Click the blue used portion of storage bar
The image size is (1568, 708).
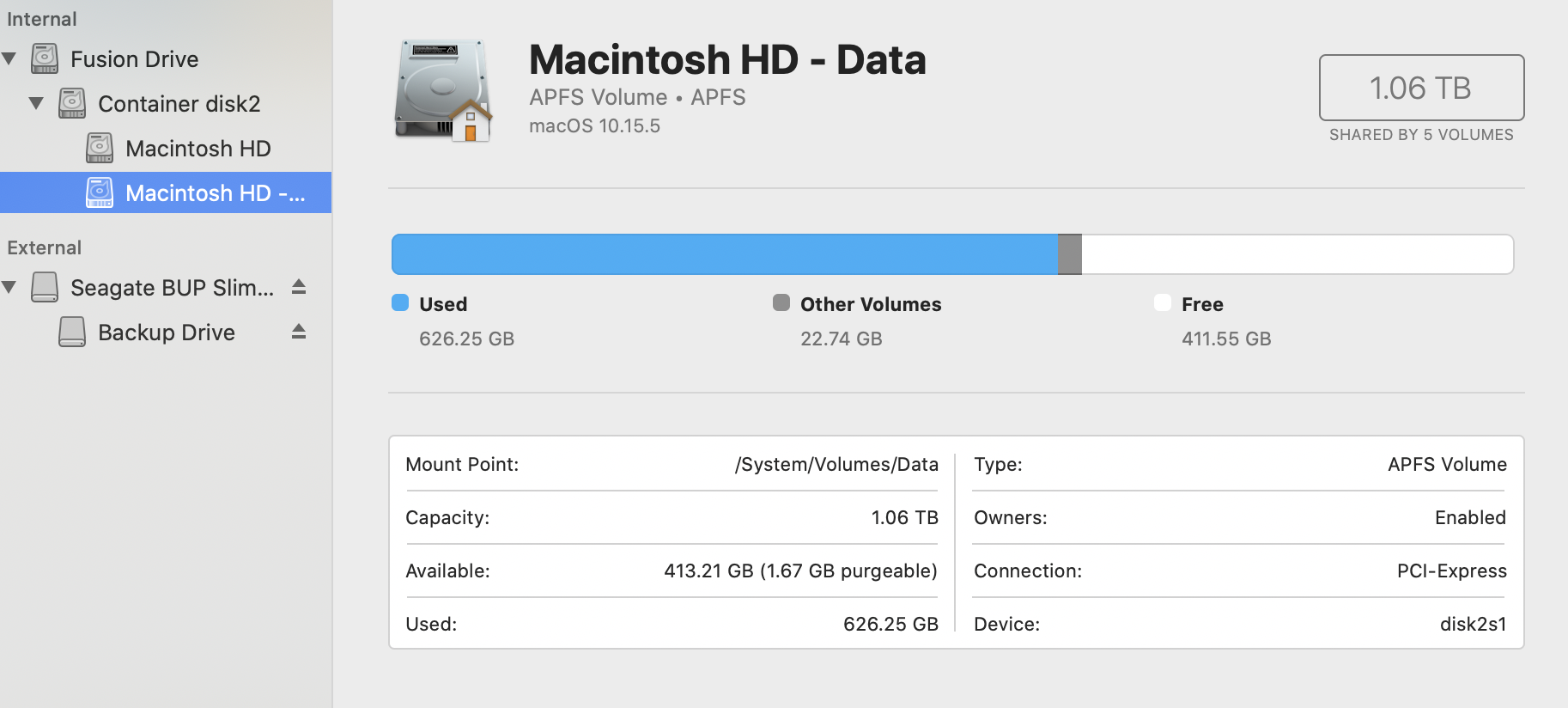(x=725, y=254)
